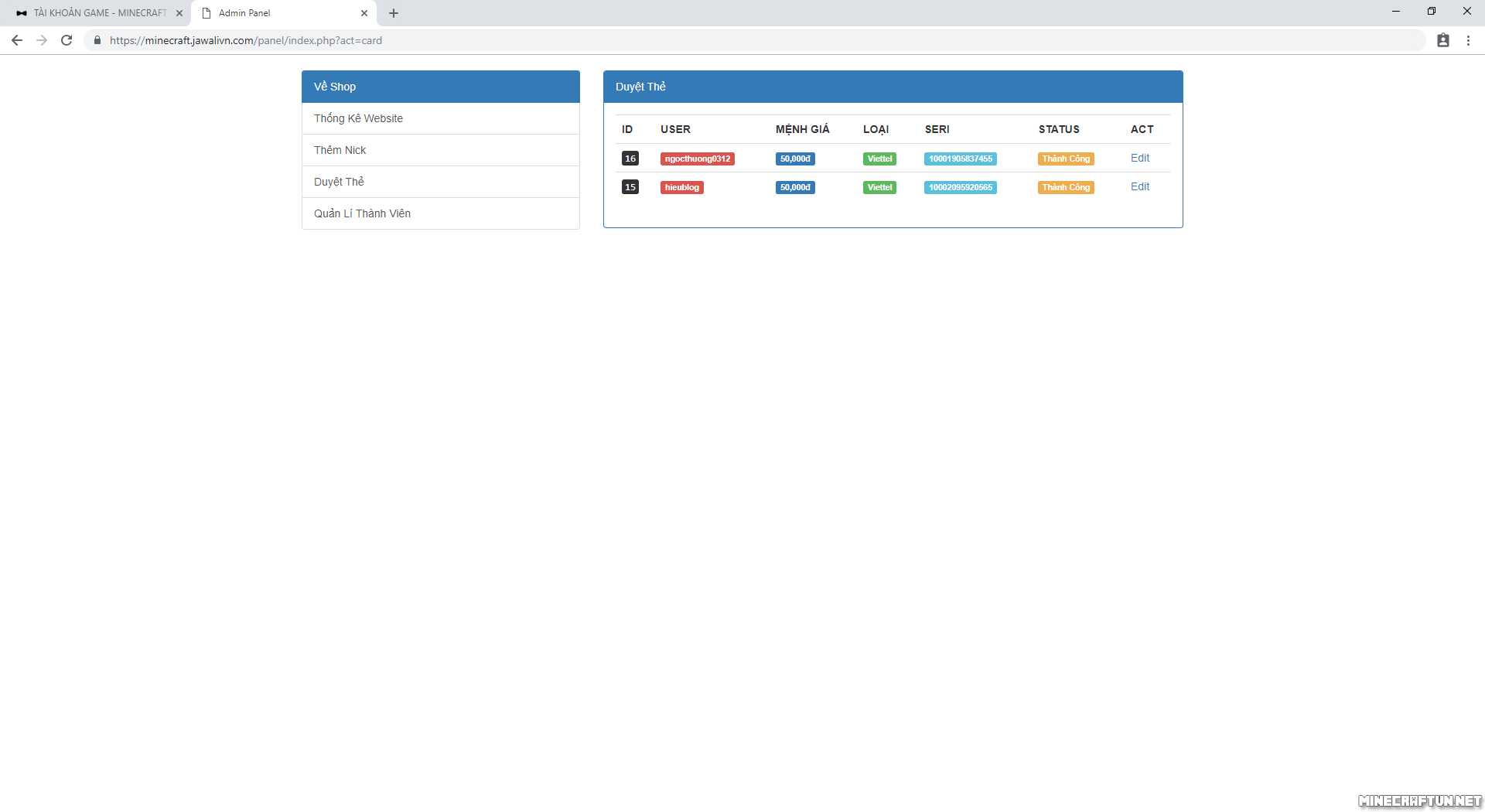Open Duyệt Thẻ in sidebar
Image resolution: width=1485 pixels, height=812 pixels.
(441, 182)
